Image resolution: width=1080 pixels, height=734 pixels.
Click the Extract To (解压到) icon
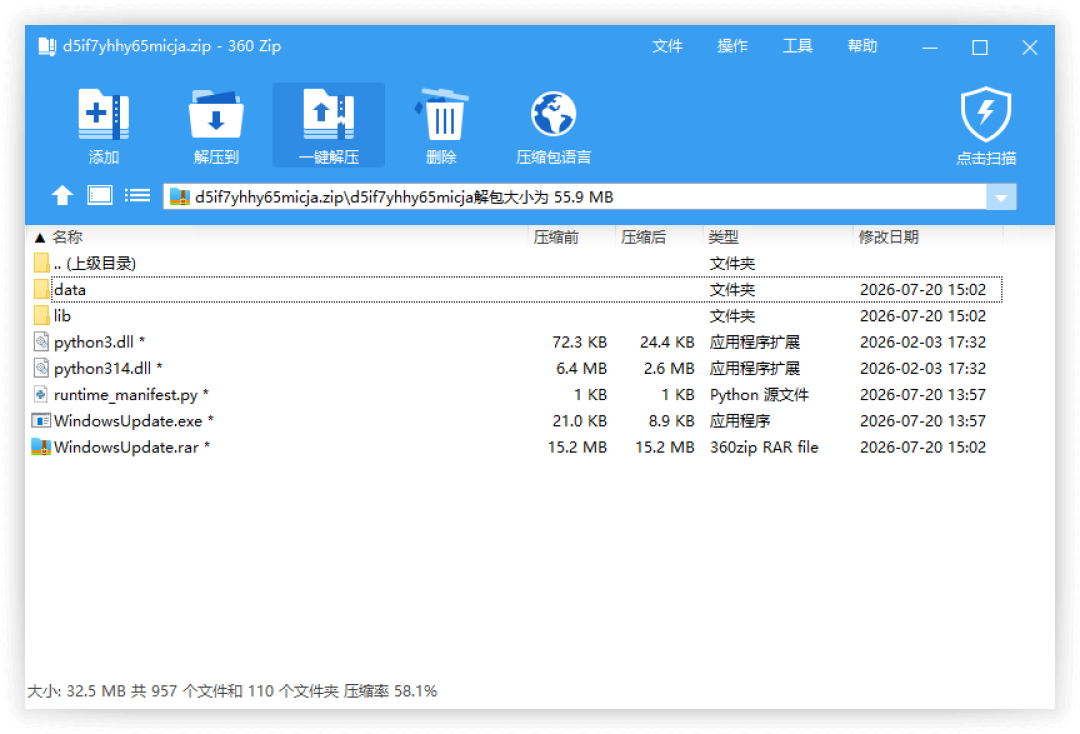(x=216, y=114)
